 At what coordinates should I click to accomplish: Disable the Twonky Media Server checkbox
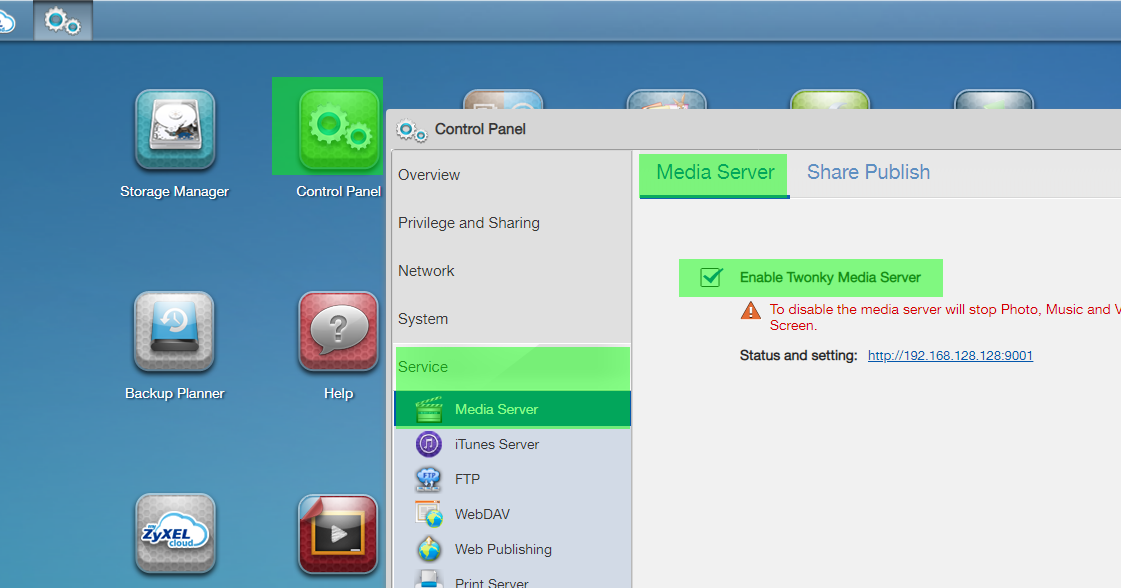[712, 277]
